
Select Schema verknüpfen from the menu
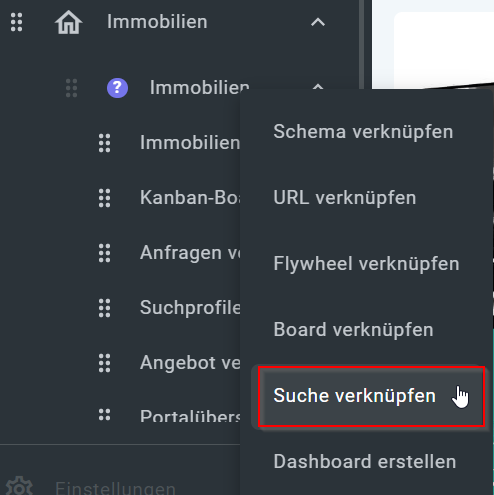click(x=363, y=132)
